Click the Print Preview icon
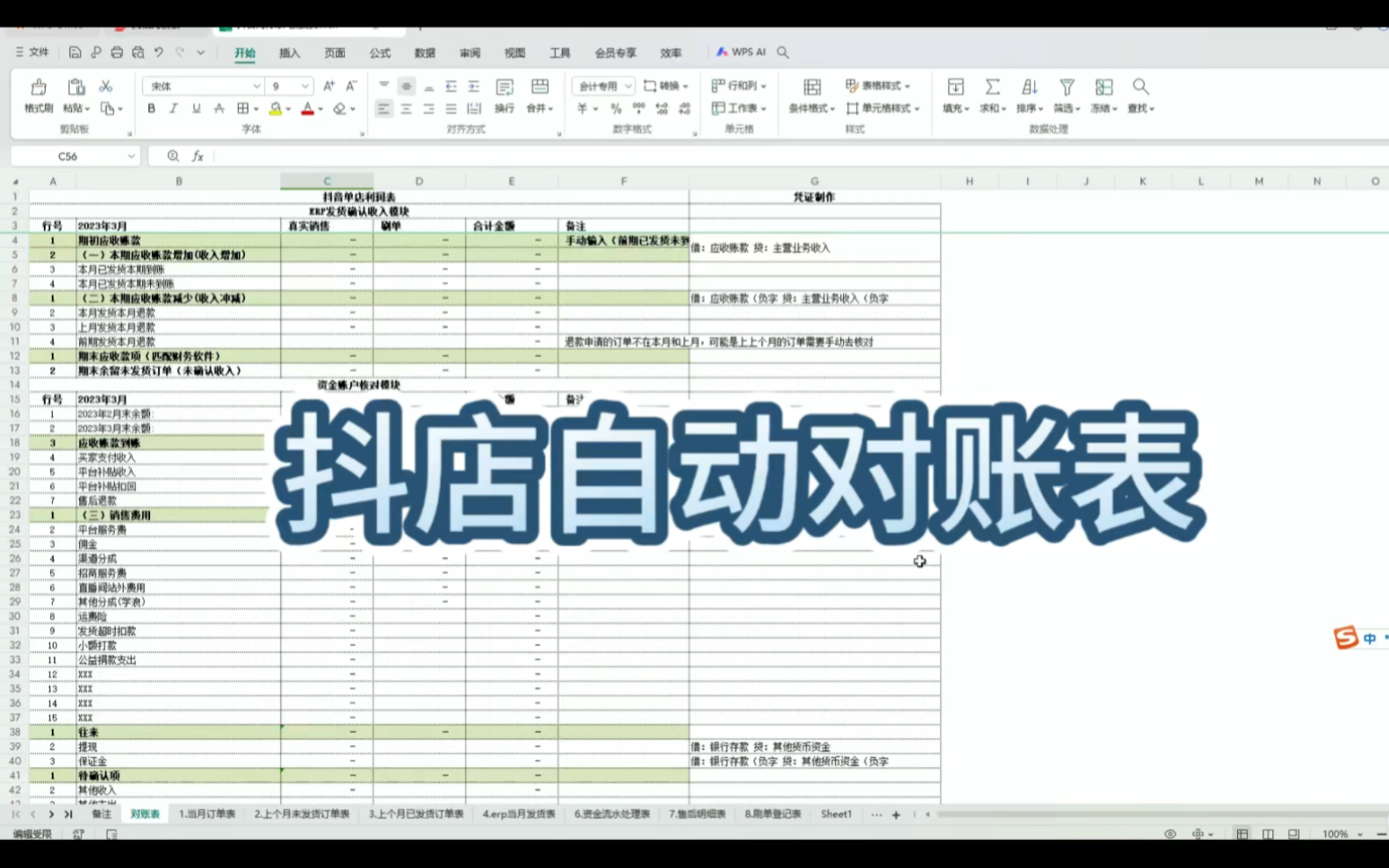Viewport: 1389px width, 868px height. click(x=138, y=53)
